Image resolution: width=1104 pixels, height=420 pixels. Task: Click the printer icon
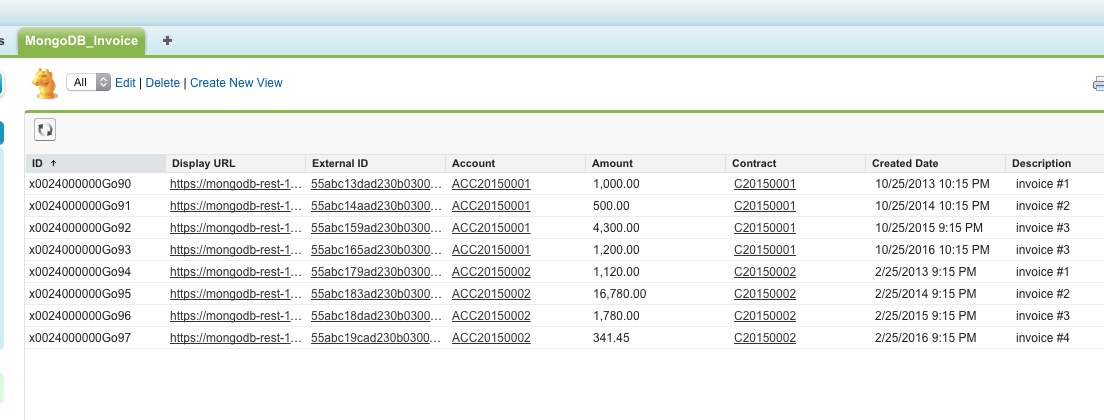[x=1098, y=84]
